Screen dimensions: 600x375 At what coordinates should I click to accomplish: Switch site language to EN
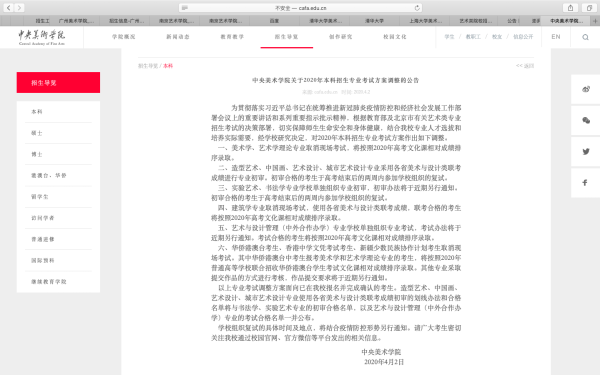[556, 37]
